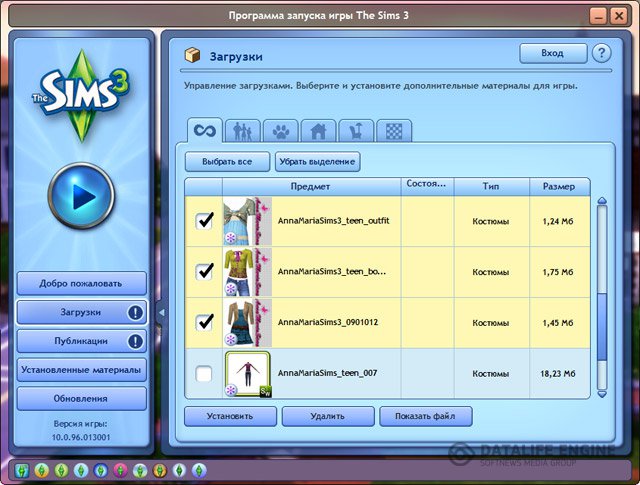
Task: Click the AnnaMariaSims_teen_007 item name
Action: pyautogui.click(x=327, y=373)
